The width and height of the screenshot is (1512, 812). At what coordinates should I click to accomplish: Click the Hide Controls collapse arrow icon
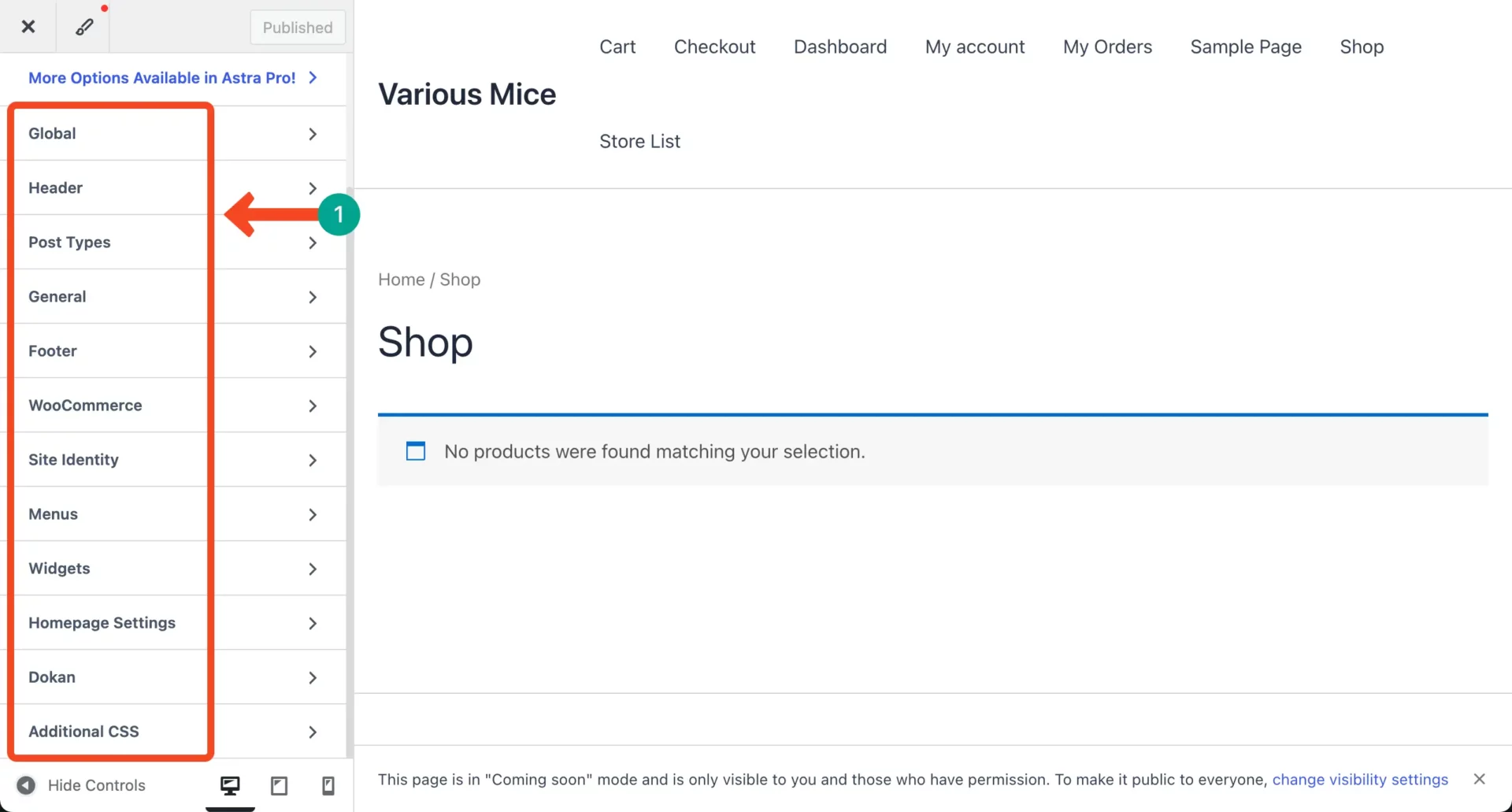[26, 785]
